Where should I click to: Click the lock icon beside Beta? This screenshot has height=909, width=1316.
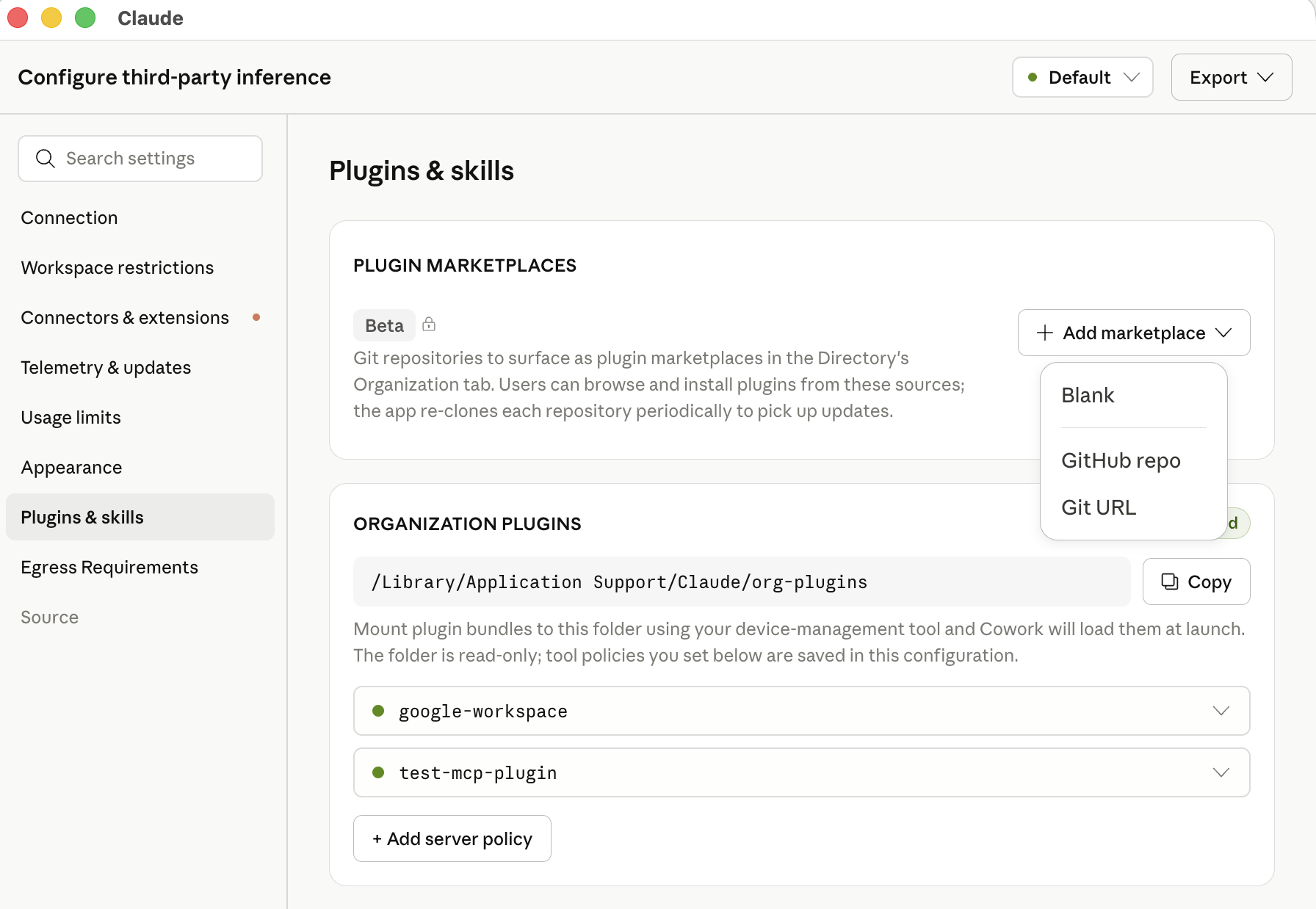pos(429,325)
